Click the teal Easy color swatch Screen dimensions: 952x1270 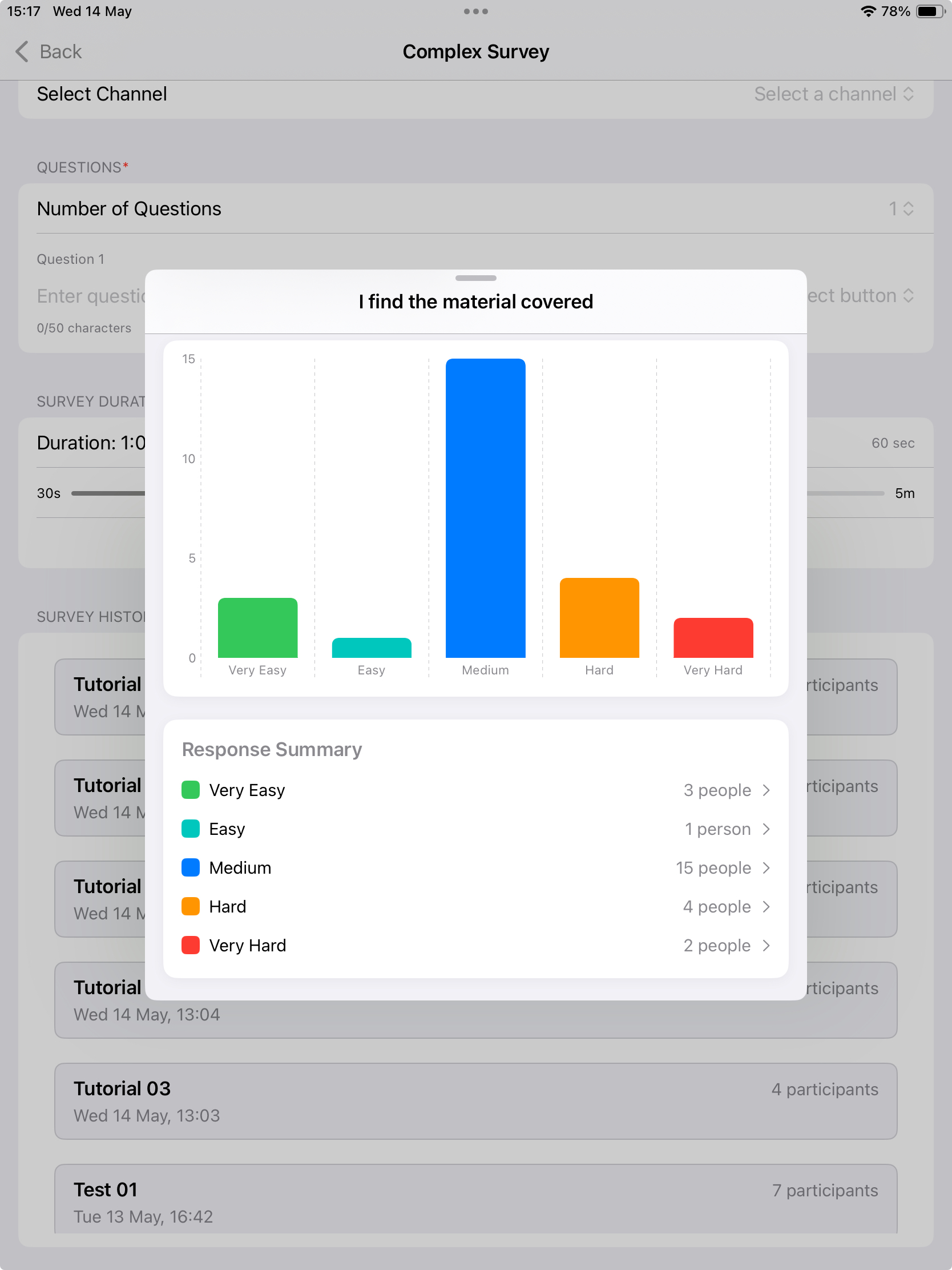191,829
